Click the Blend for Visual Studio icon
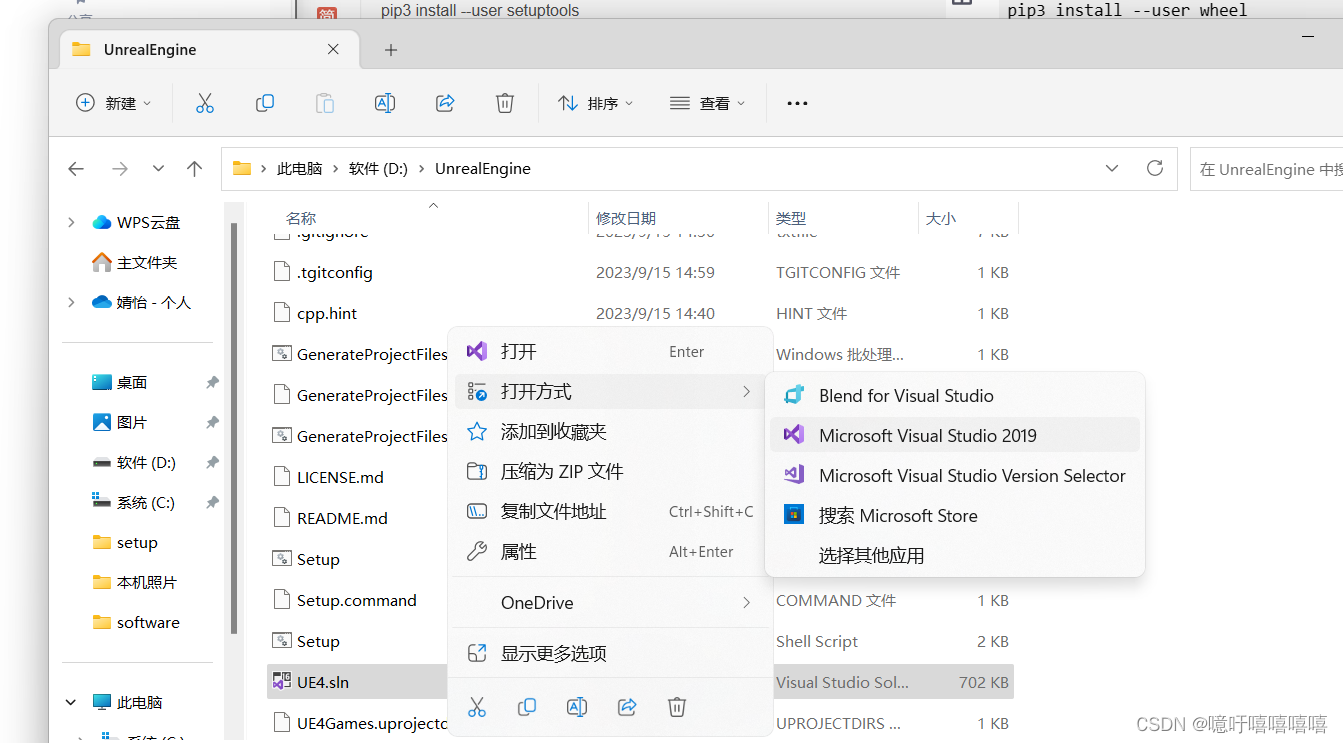 tap(794, 395)
